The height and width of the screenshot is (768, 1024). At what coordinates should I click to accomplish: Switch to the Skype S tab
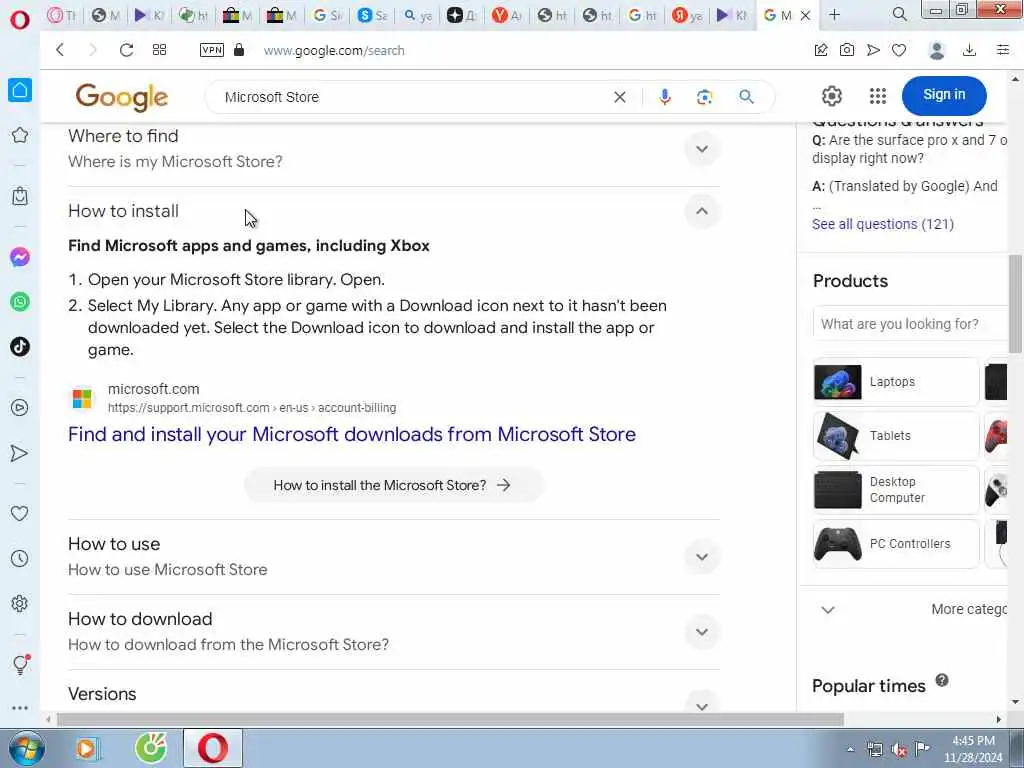point(373,15)
